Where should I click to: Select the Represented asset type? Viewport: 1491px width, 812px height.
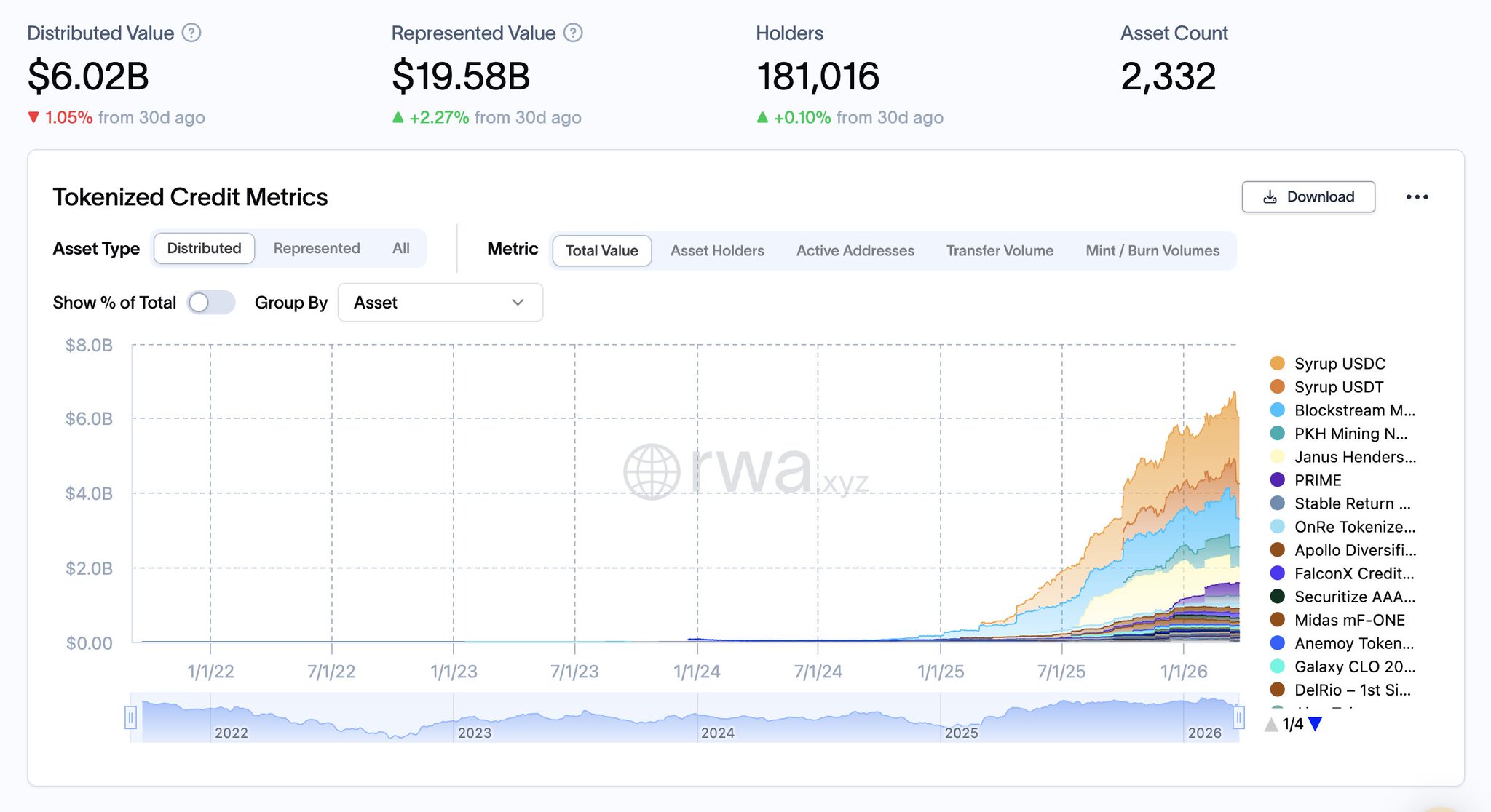click(317, 249)
